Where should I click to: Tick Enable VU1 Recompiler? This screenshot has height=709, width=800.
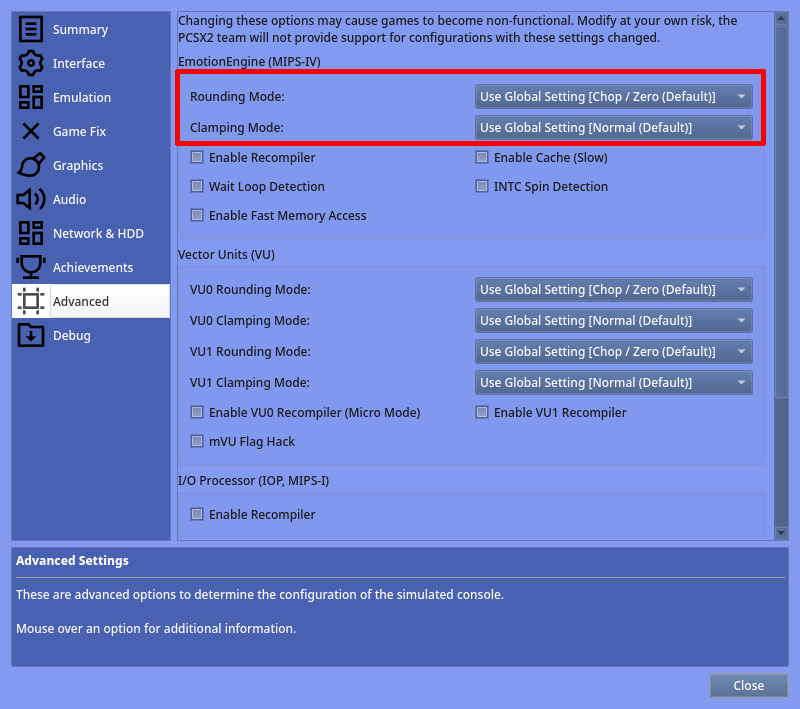482,413
